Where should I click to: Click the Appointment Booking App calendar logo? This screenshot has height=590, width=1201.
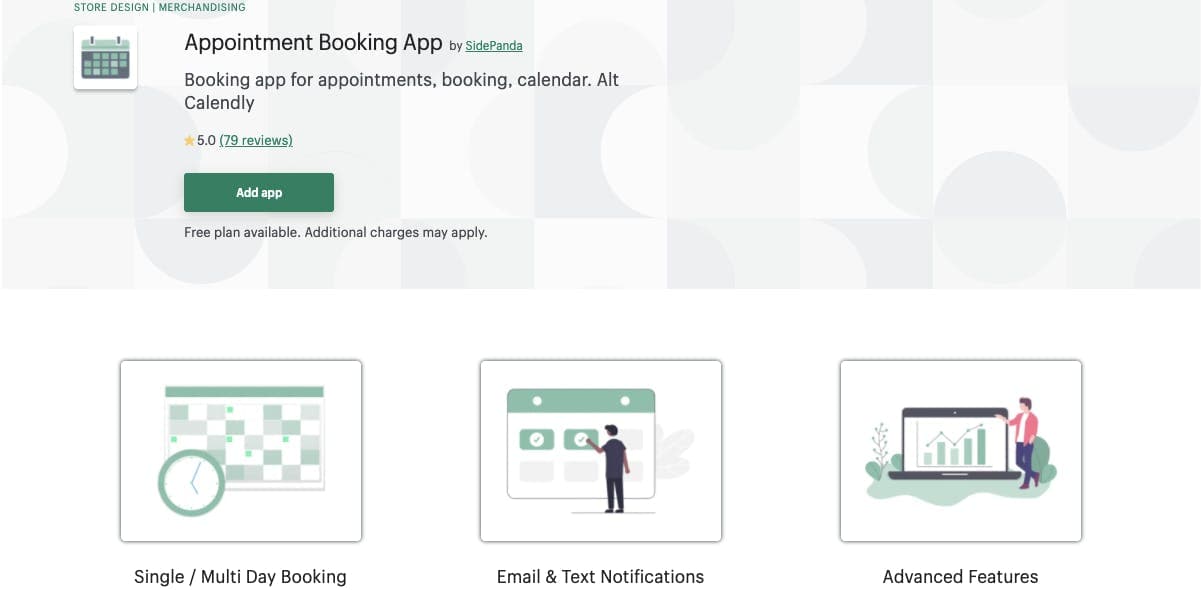[x=104, y=57]
